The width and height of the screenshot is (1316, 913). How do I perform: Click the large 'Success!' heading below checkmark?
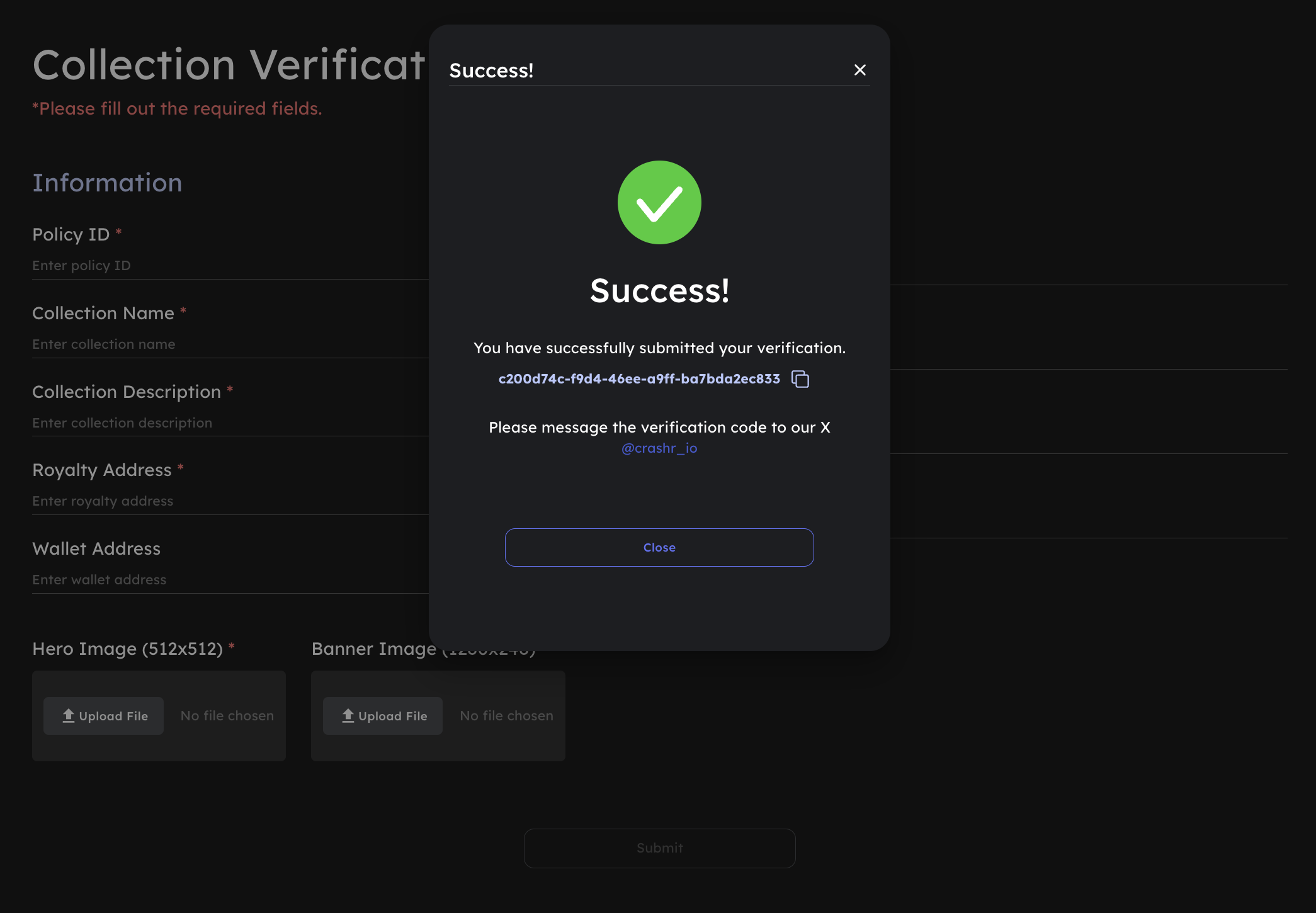click(659, 291)
